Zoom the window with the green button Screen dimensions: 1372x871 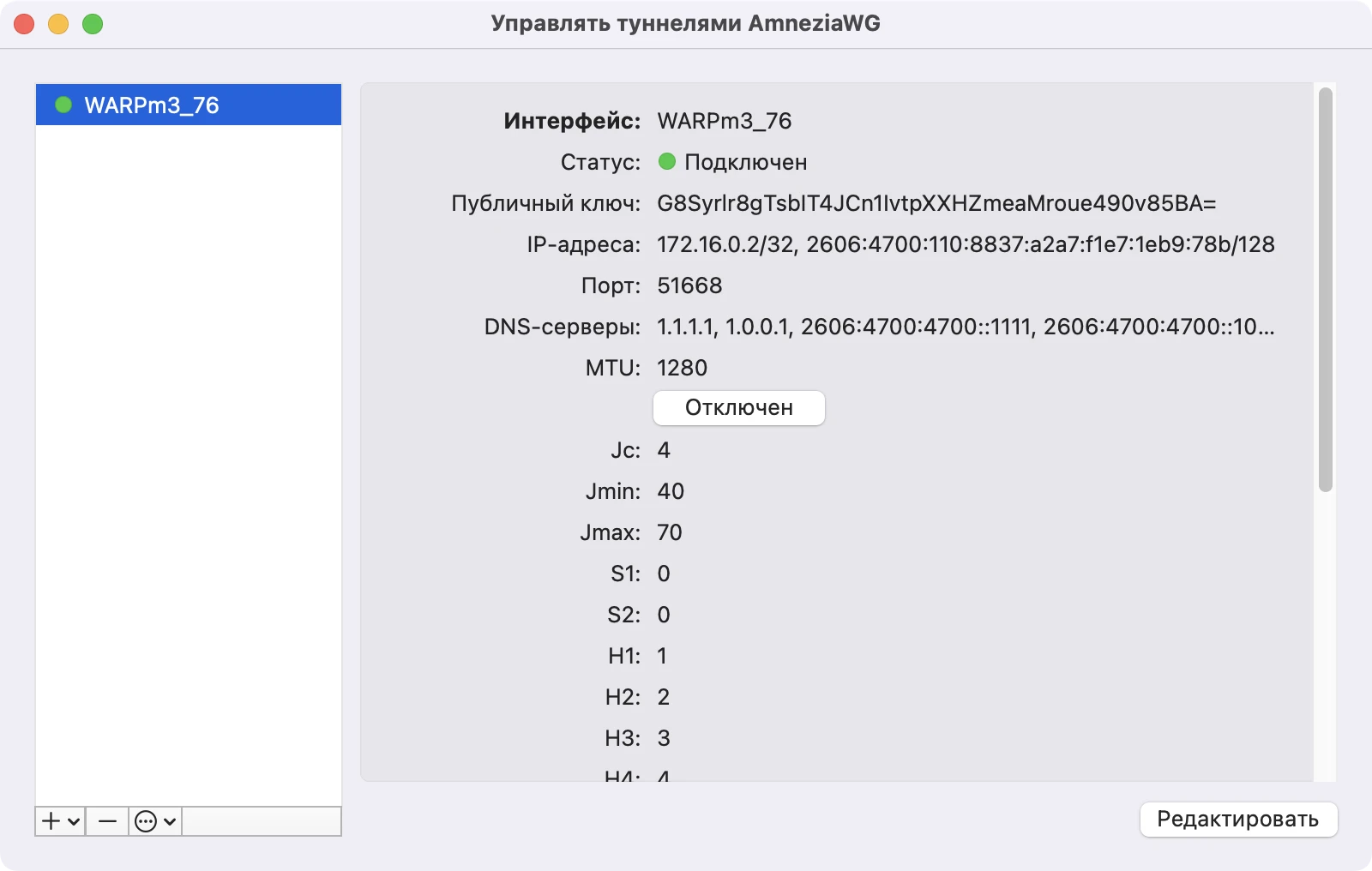(93, 24)
